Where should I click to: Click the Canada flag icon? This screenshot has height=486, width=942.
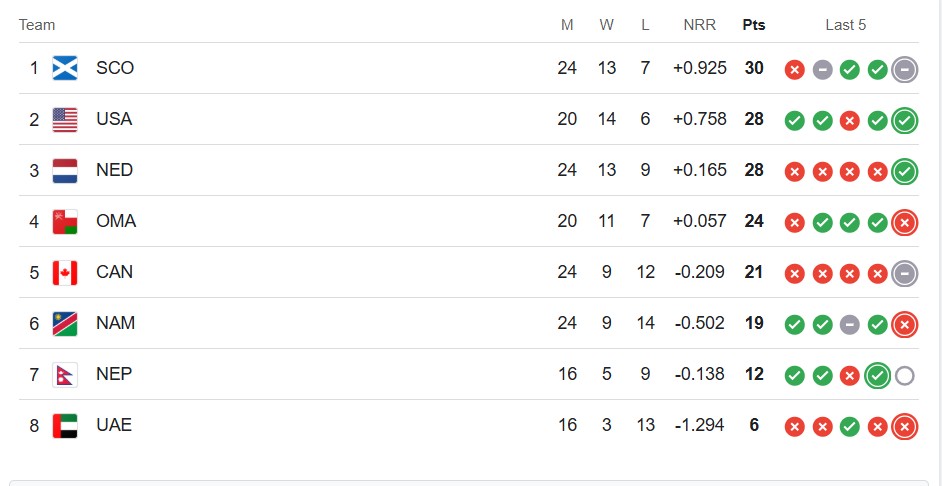tap(65, 273)
